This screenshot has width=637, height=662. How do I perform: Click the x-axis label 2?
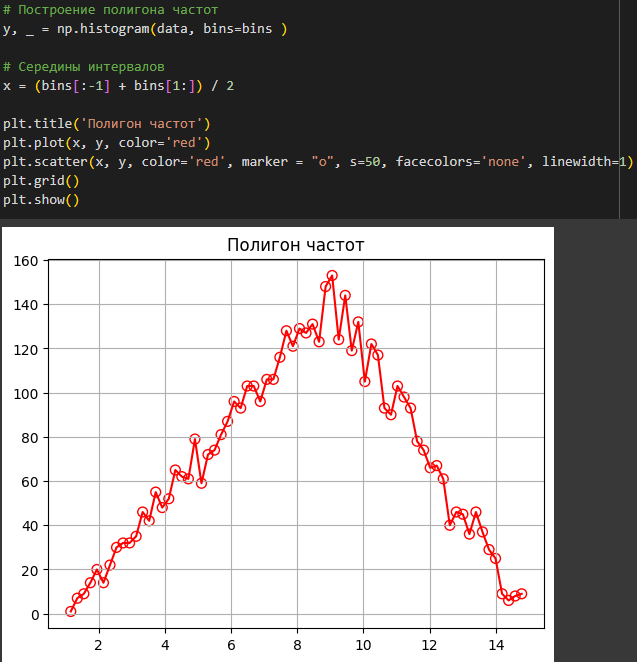[99, 645]
